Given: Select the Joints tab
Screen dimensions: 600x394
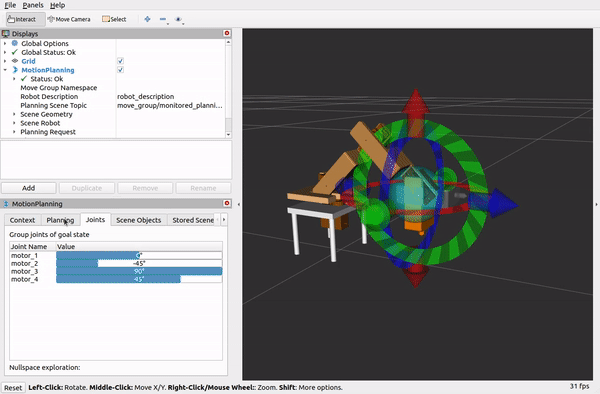Looking at the screenshot, I should pos(95,220).
